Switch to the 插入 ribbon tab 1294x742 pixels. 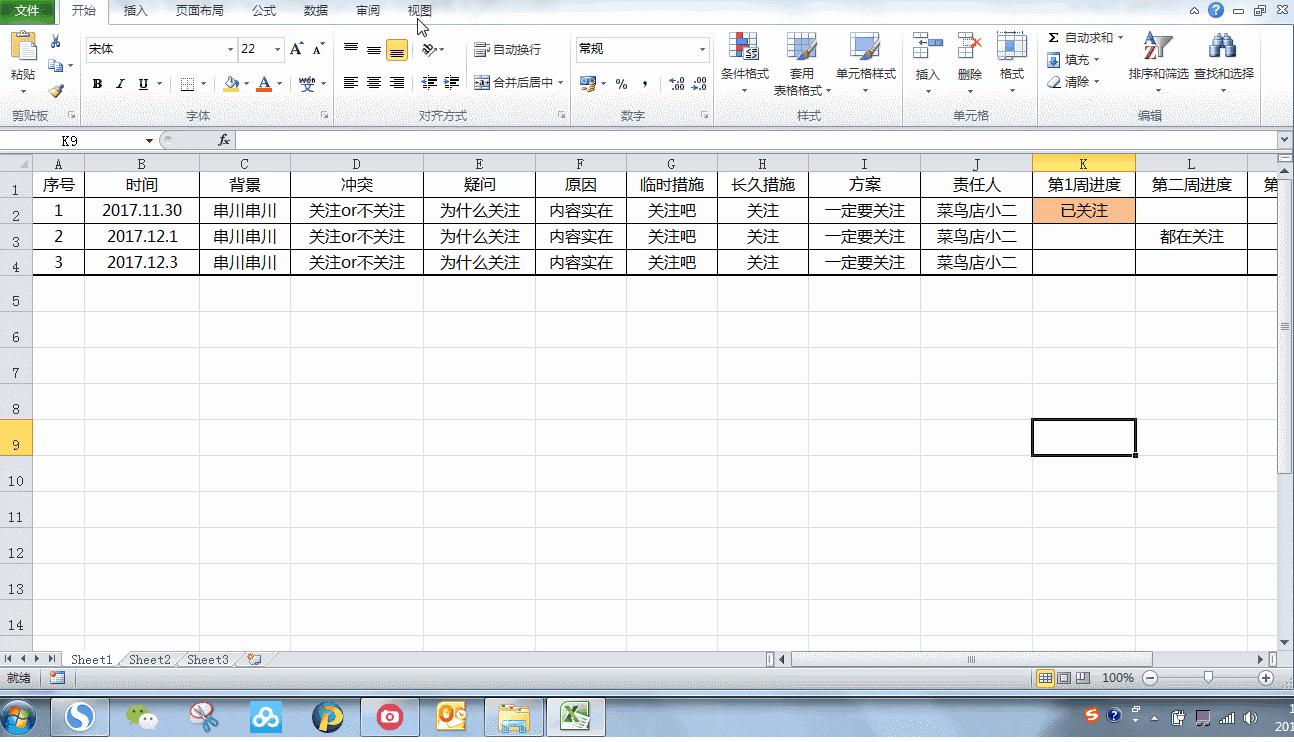135,11
